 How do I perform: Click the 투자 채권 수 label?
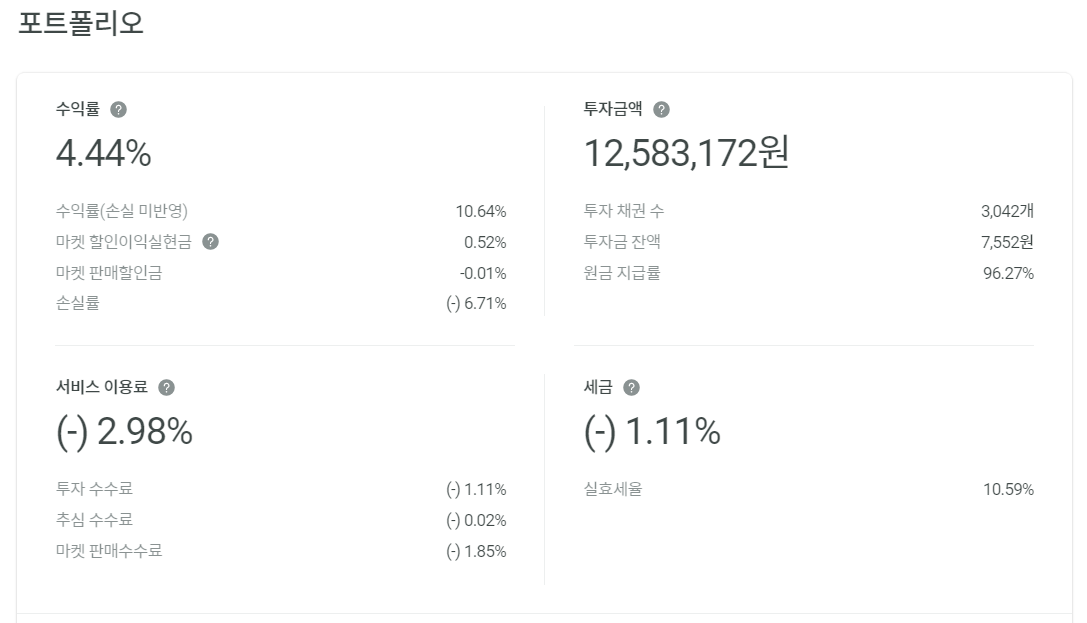[x=624, y=211]
